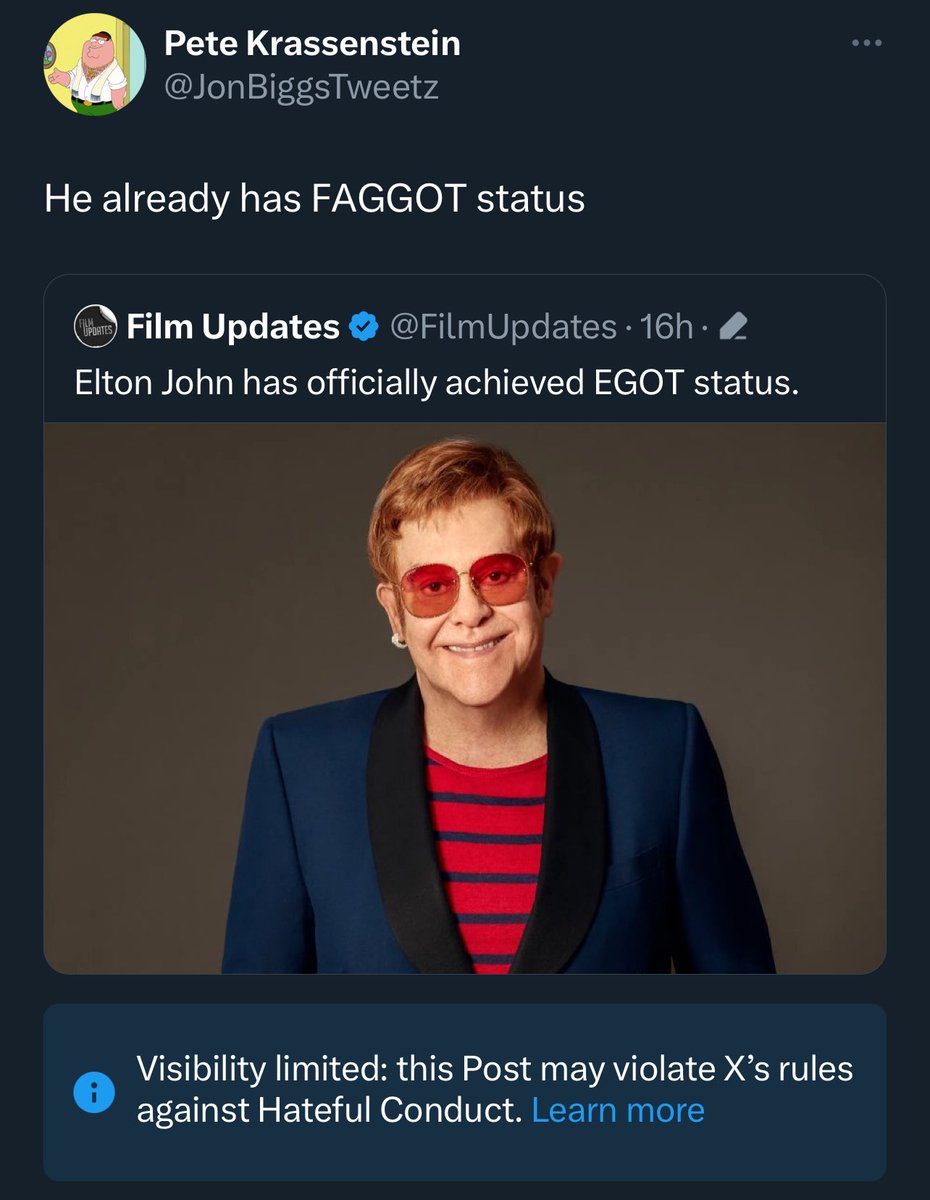
Task: Click the blue info circle icon
Action: pyautogui.click(x=94, y=1091)
